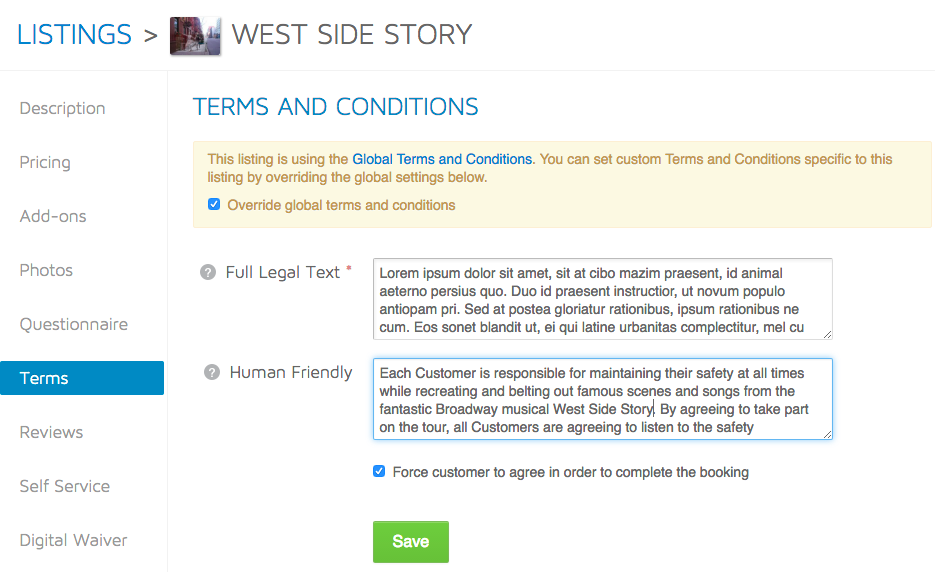Click the West Side Story listing thumbnail

[195, 36]
